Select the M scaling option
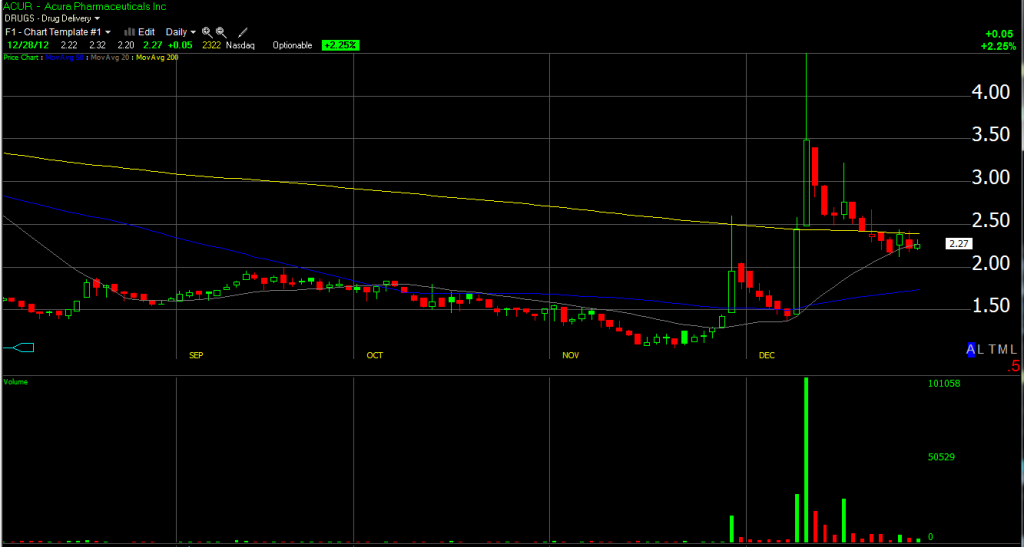 coord(1004,350)
